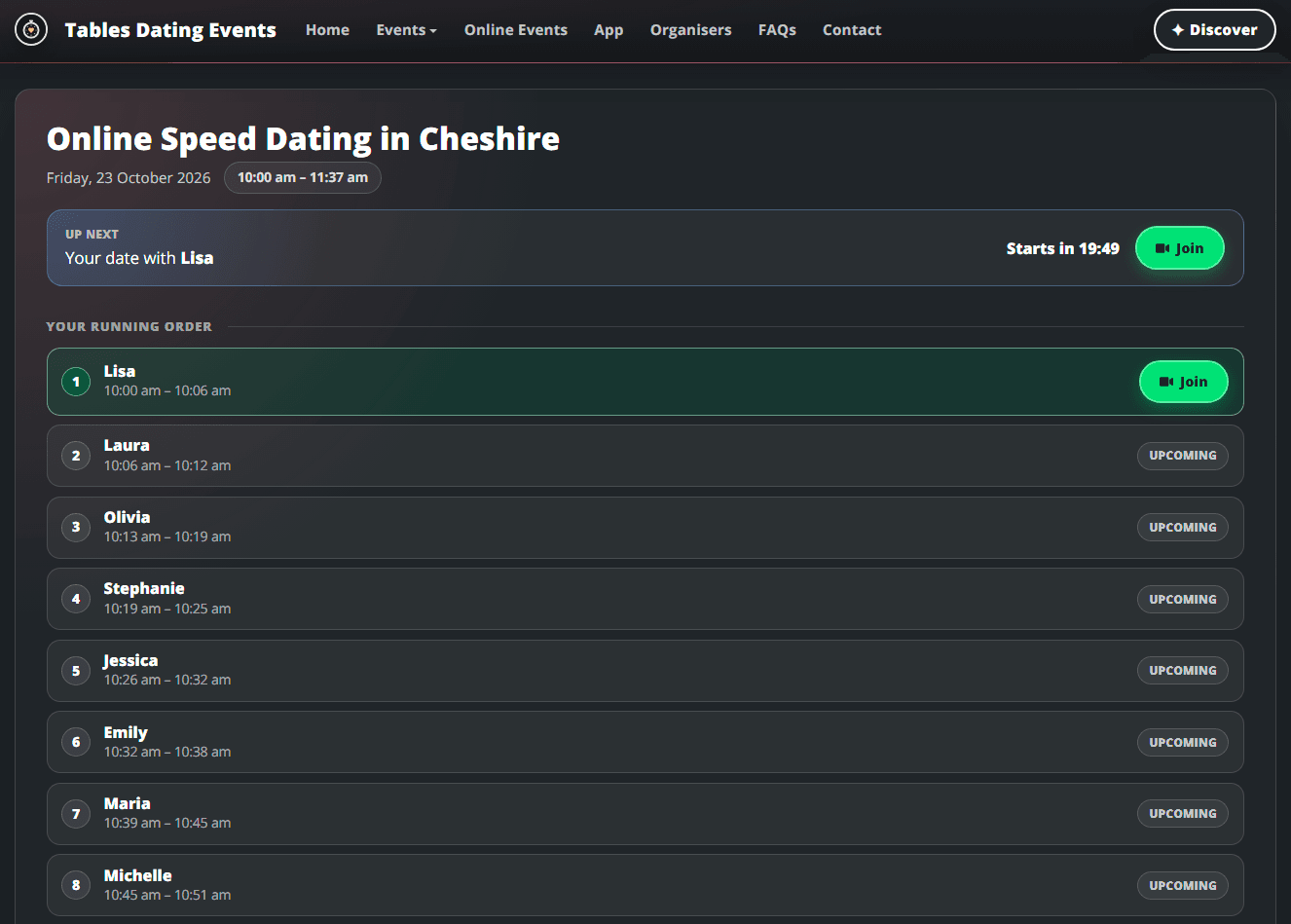Select the number 2 badge beside Laura

coord(76,456)
